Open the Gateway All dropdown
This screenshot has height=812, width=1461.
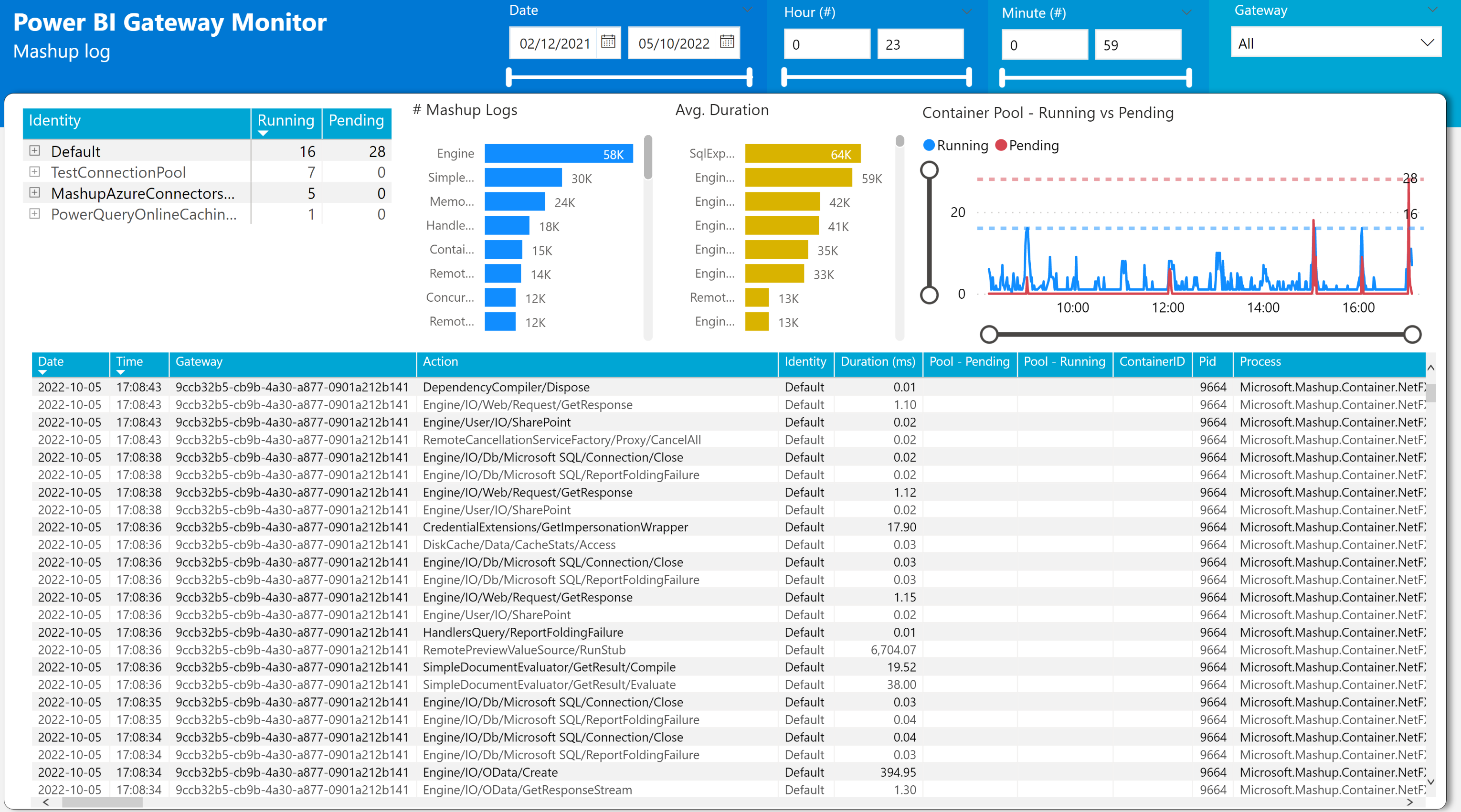[x=1335, y=43]
